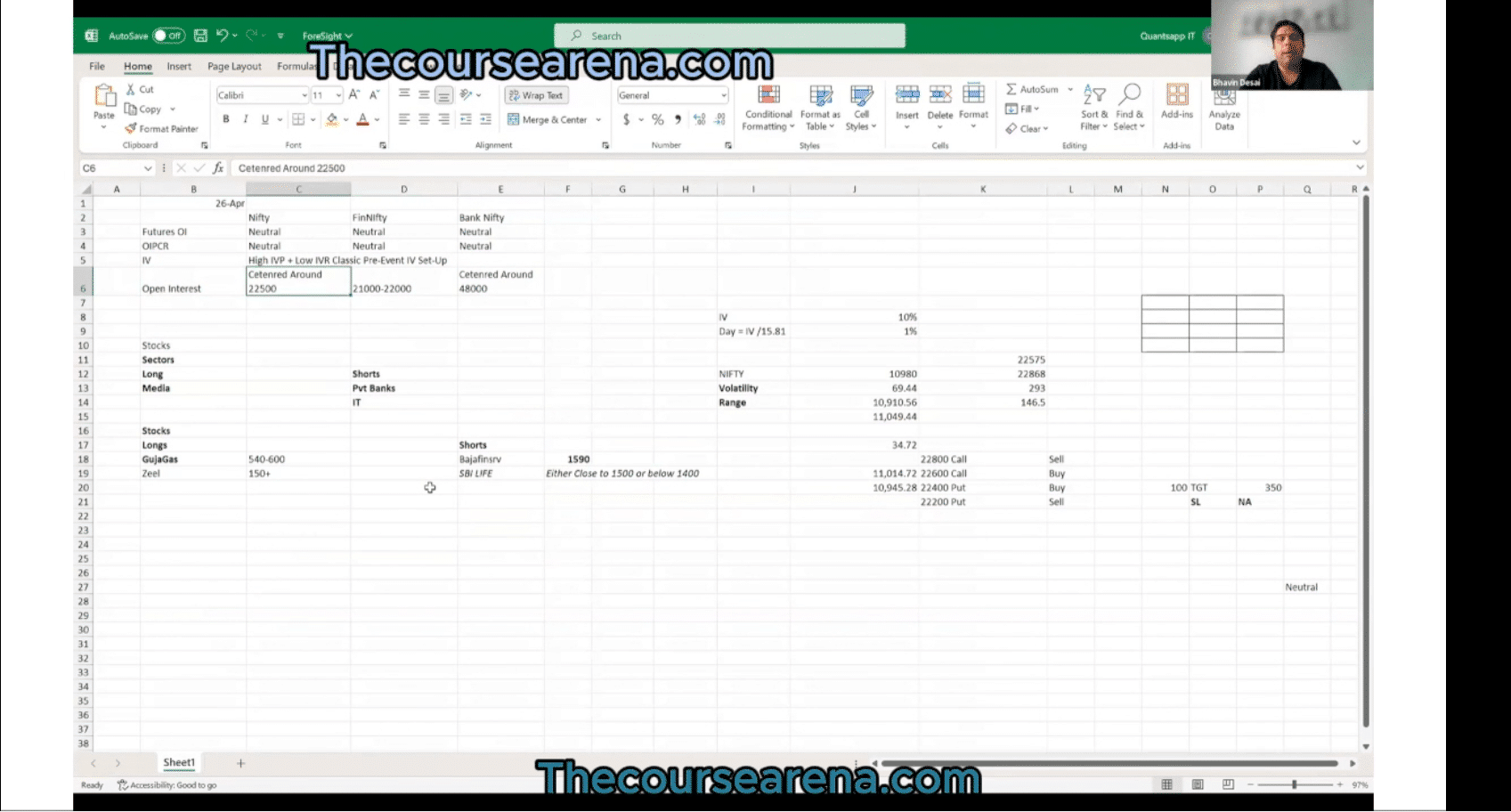Click the zoom slider in status bar

click(1294, 784)
